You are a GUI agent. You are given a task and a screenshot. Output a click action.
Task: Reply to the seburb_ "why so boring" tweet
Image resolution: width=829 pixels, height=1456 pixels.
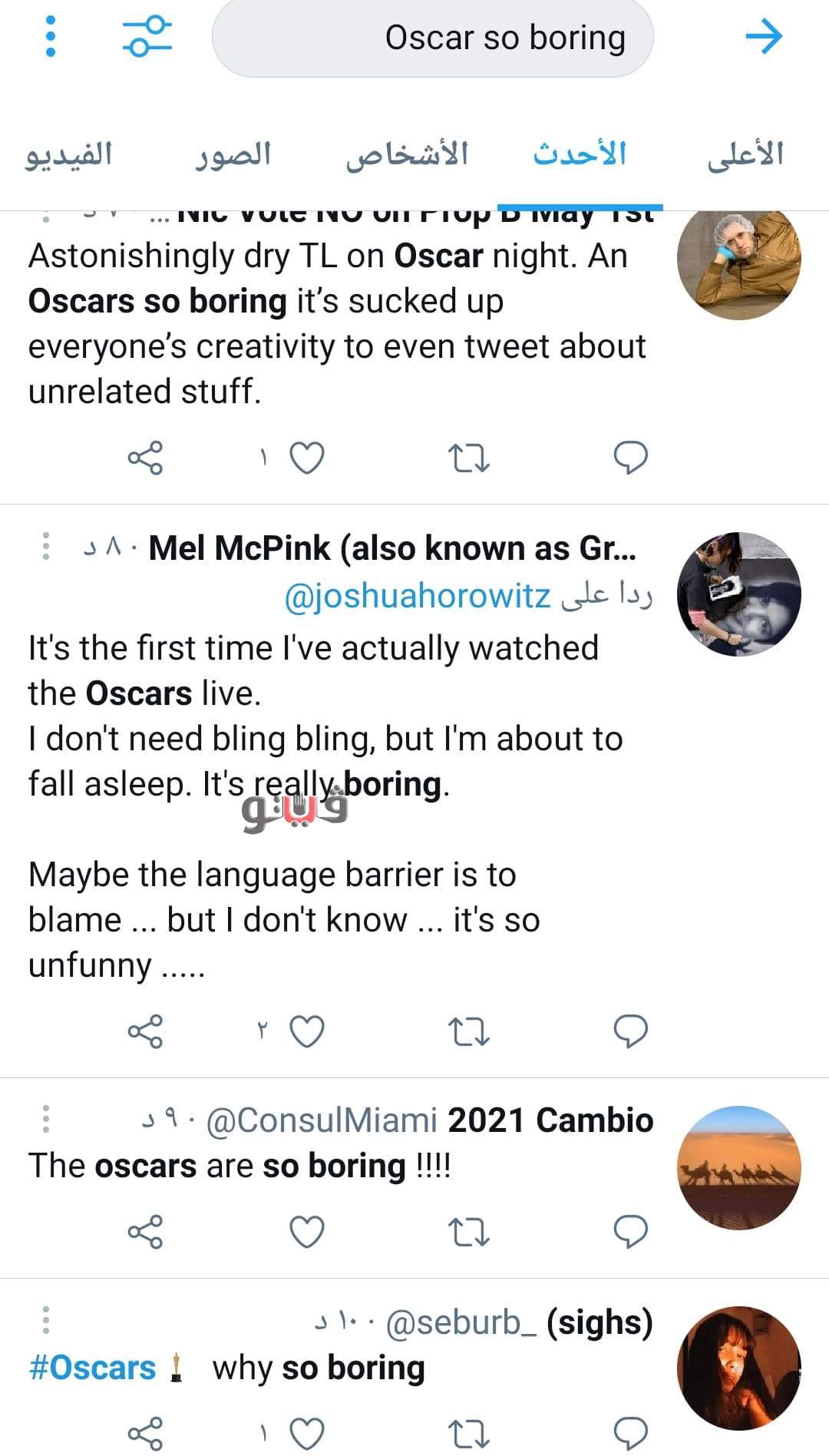630,1433
